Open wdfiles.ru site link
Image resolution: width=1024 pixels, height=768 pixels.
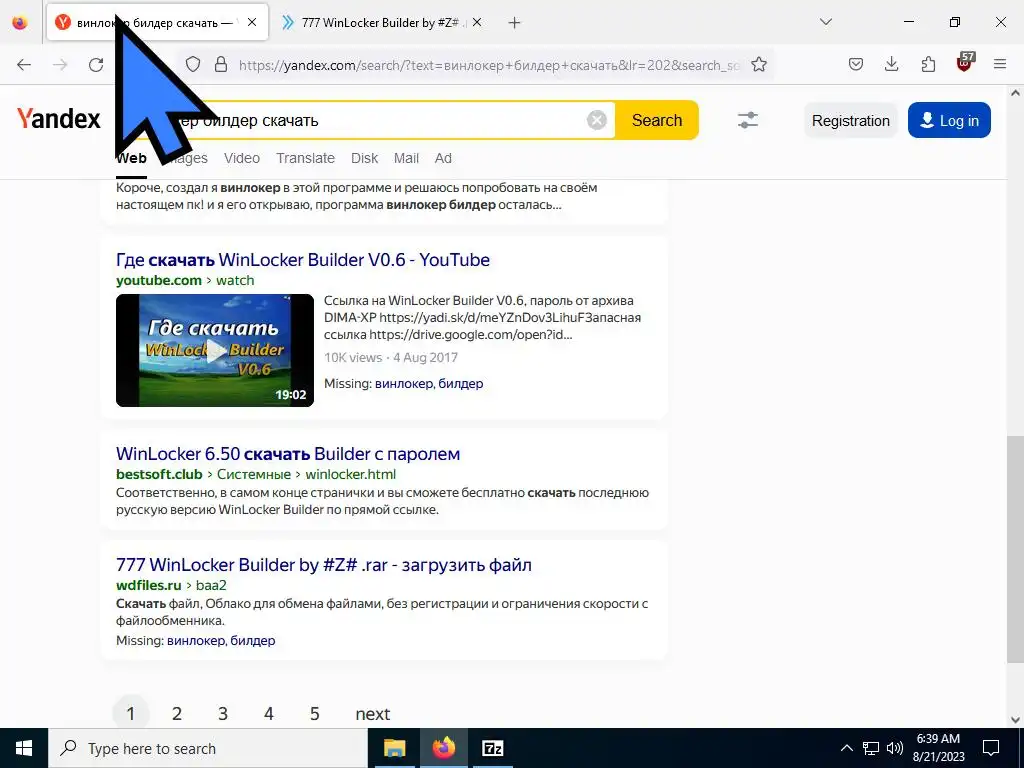coord(148,586)
